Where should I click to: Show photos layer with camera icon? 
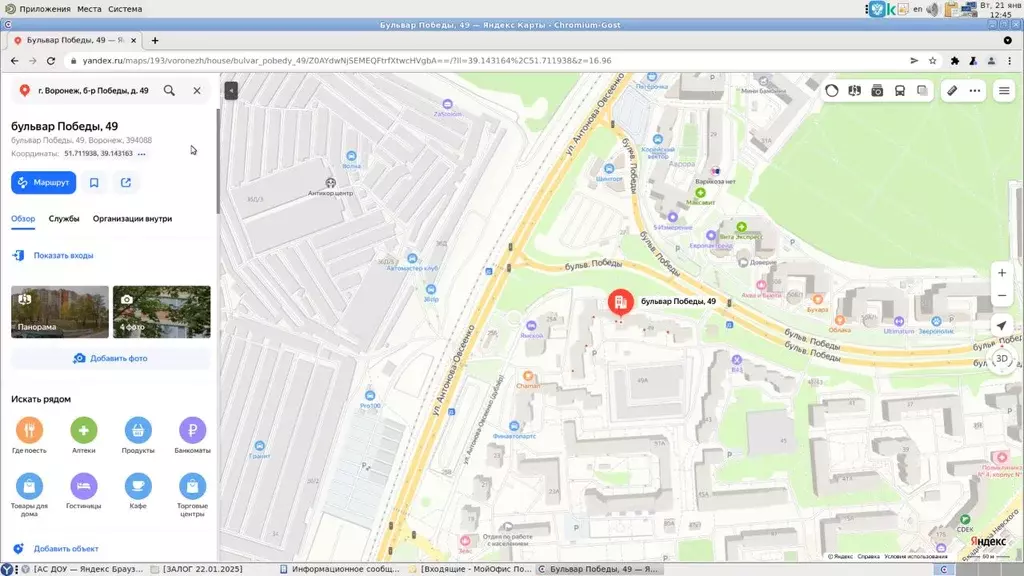pyautogui.click(x=877, y=91)
